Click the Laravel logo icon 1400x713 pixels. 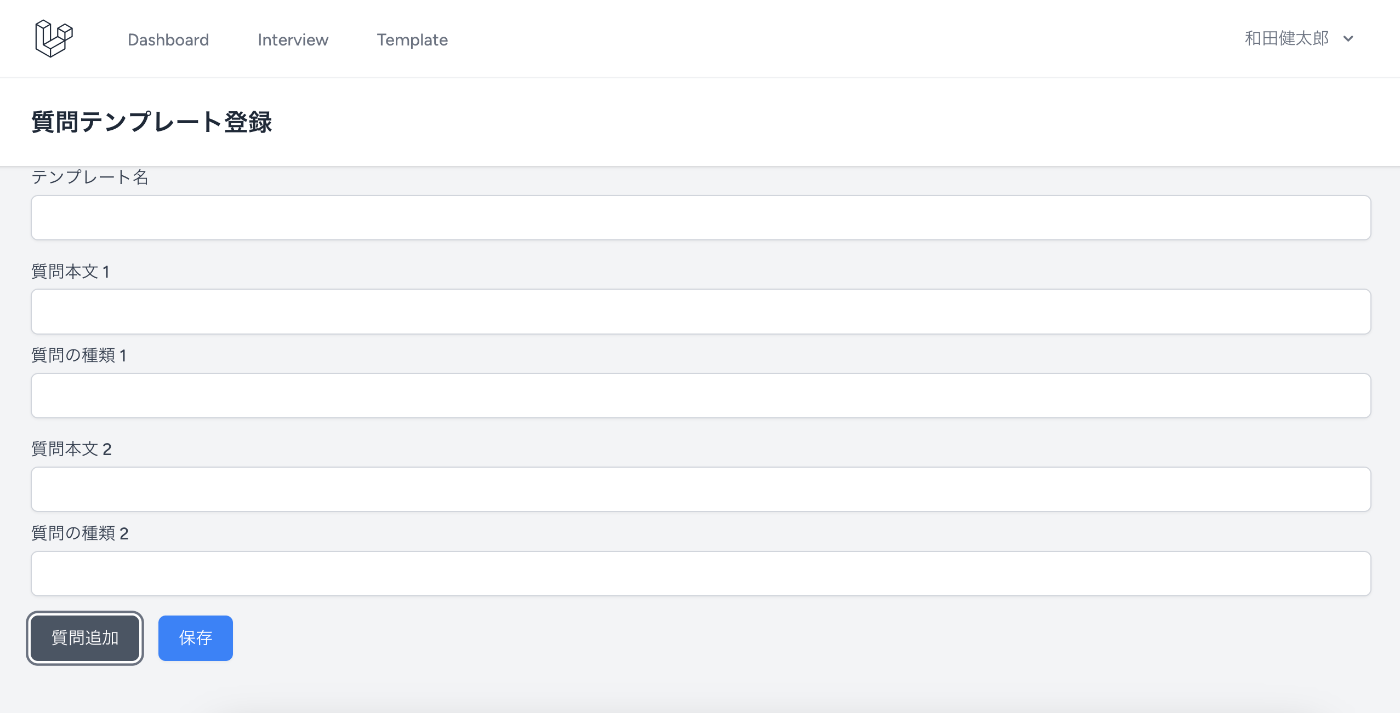[54, 39]
